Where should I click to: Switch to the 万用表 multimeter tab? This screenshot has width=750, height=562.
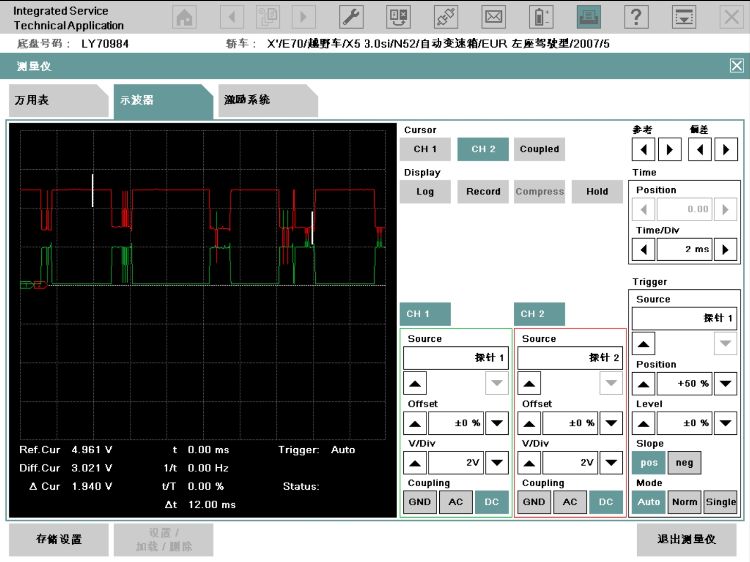pos(58,100)
